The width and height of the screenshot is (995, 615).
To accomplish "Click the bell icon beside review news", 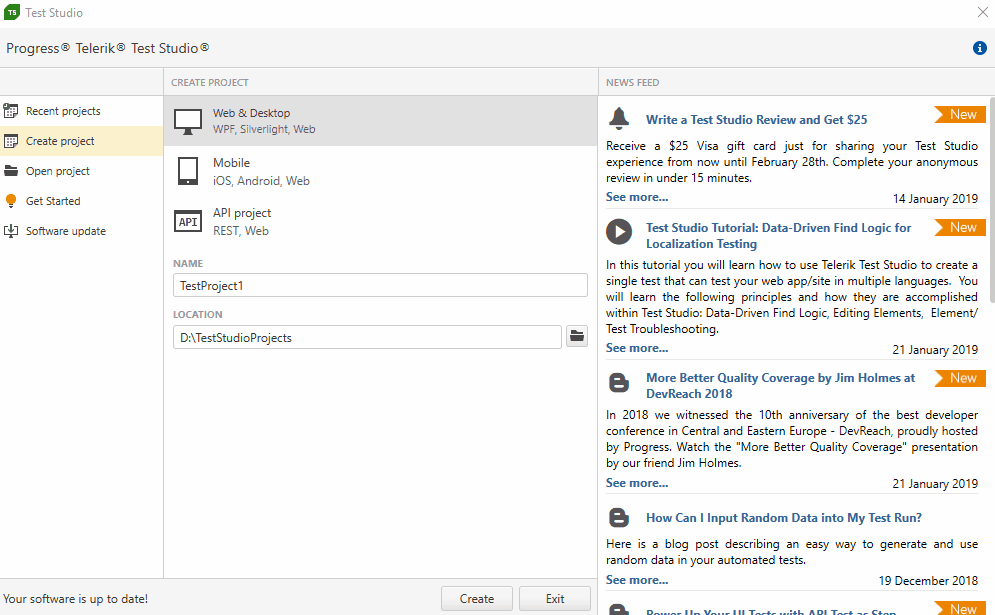I will pyautogui.click(x=619, y=119).
